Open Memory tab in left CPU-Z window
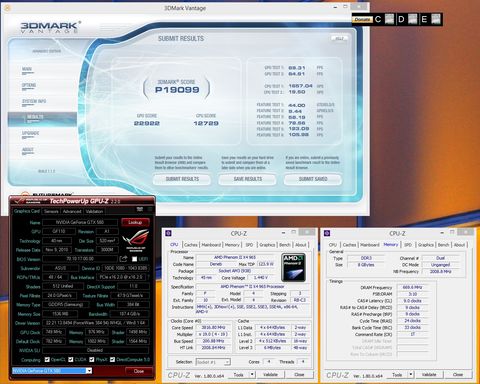 [232, 245]
